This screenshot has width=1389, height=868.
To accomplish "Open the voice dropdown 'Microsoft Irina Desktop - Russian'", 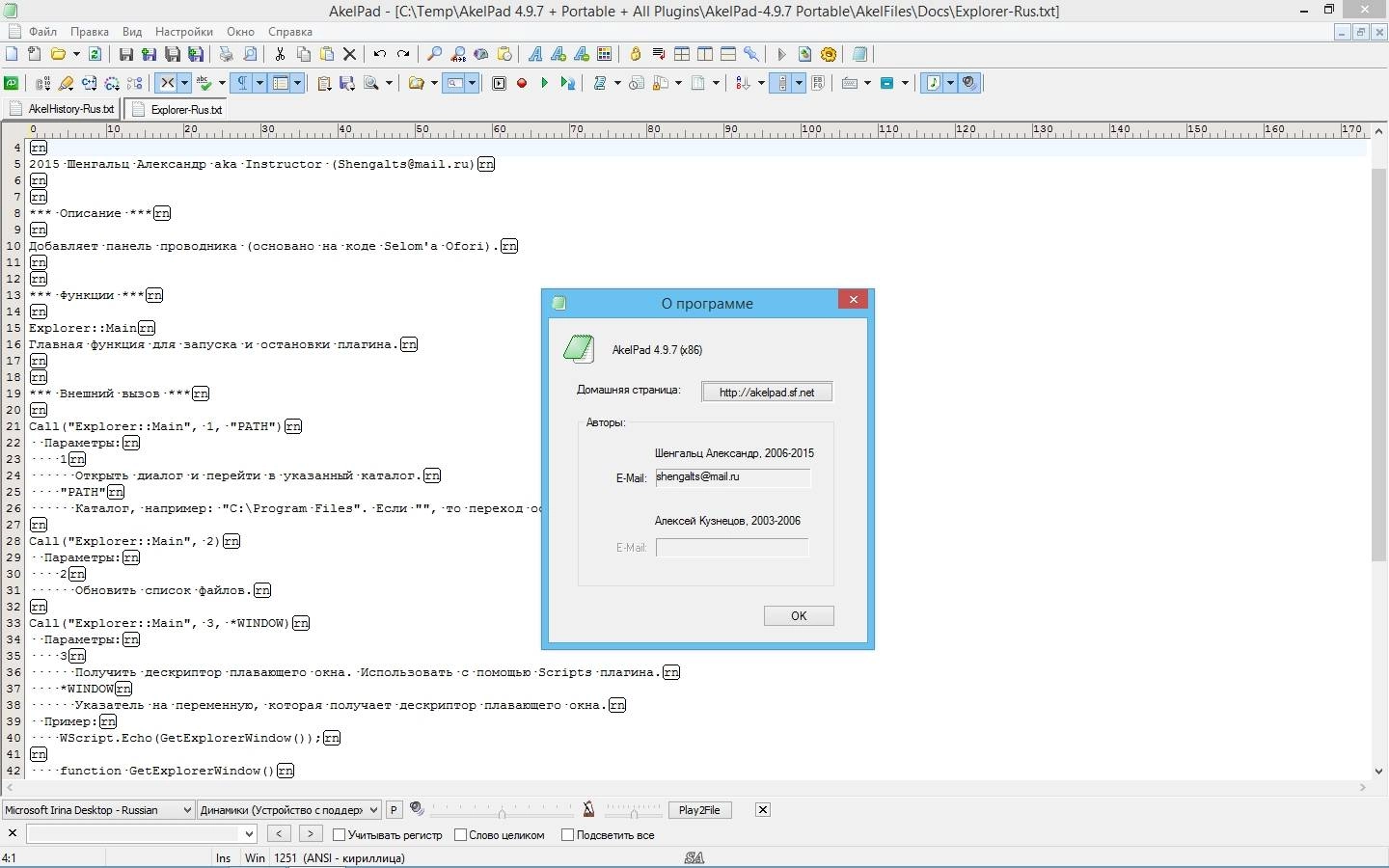I will 98,810.
